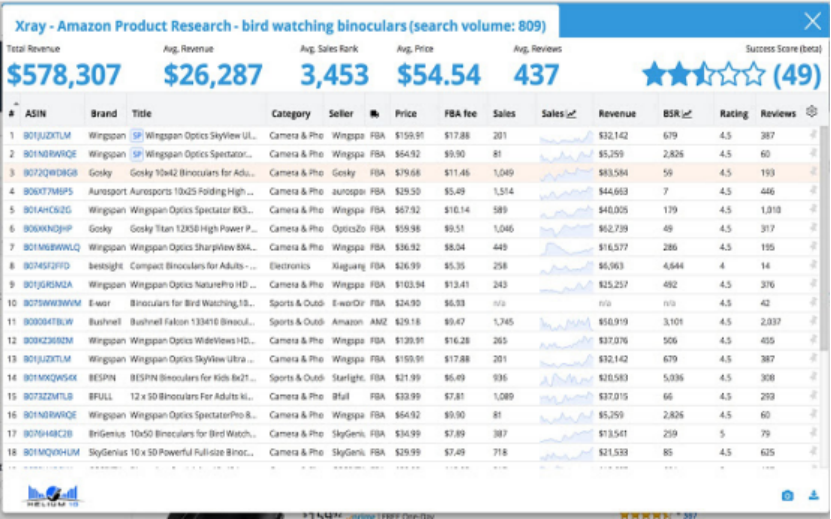Click the SP badge in row 2
This screenshot has height=519, width=831.
[137, 154]
